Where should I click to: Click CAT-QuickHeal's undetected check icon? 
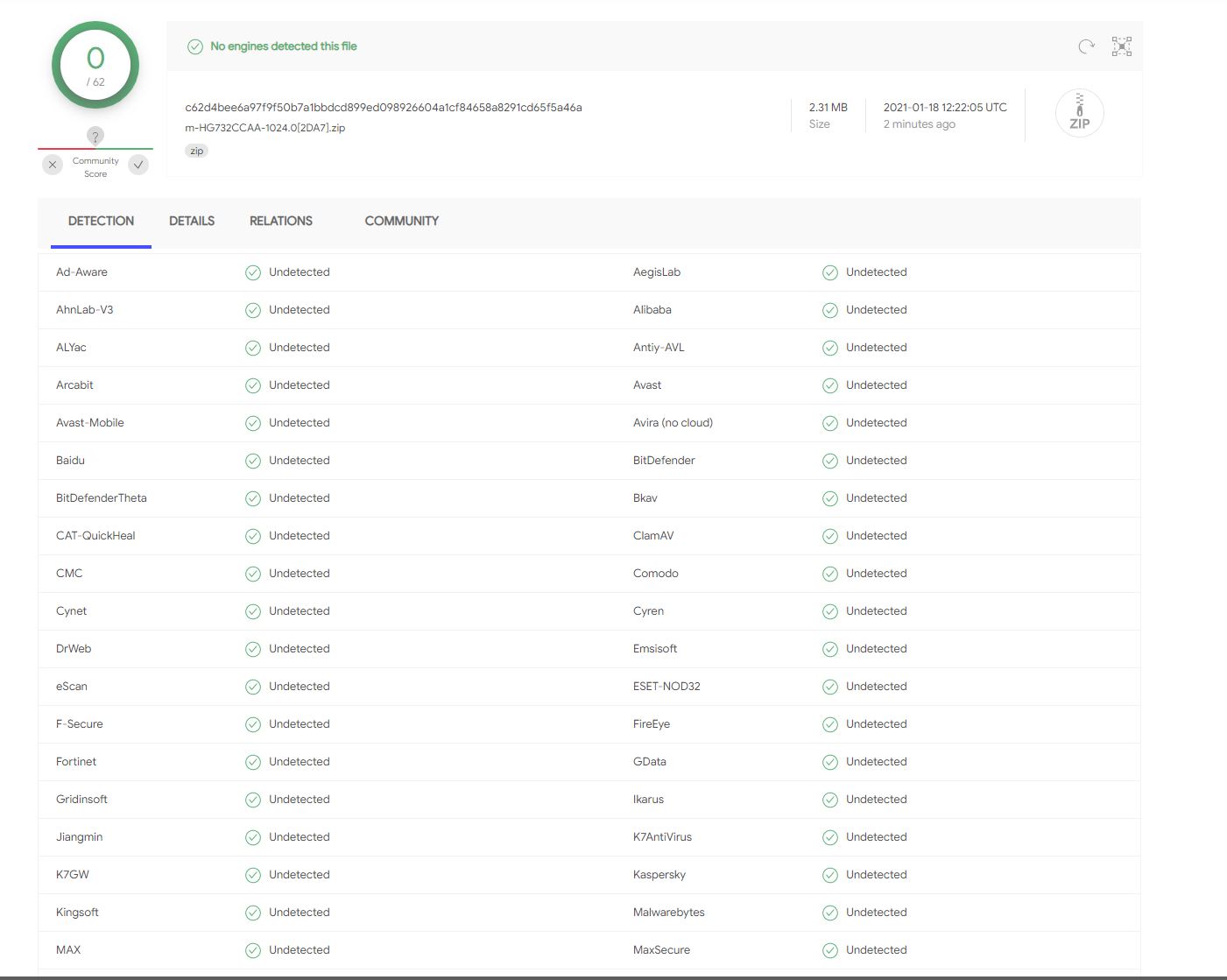point(253,536)
